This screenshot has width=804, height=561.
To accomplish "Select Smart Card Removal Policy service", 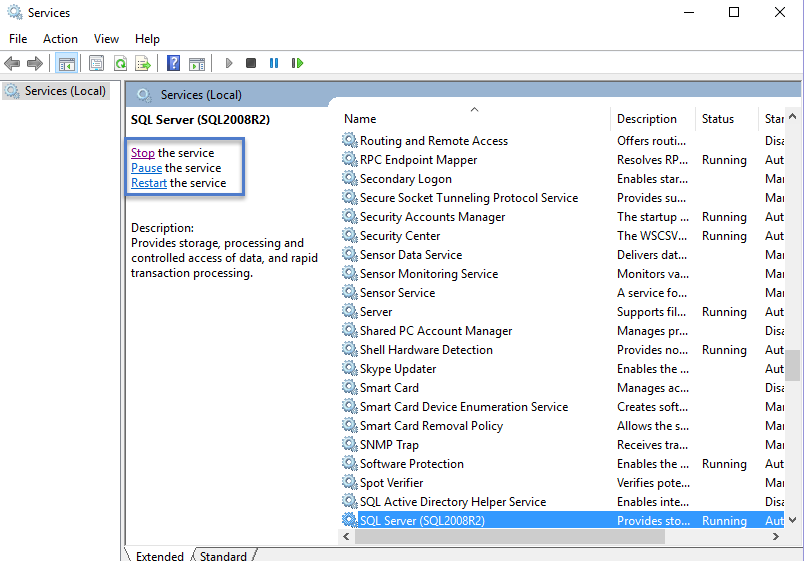I will 562,425.
